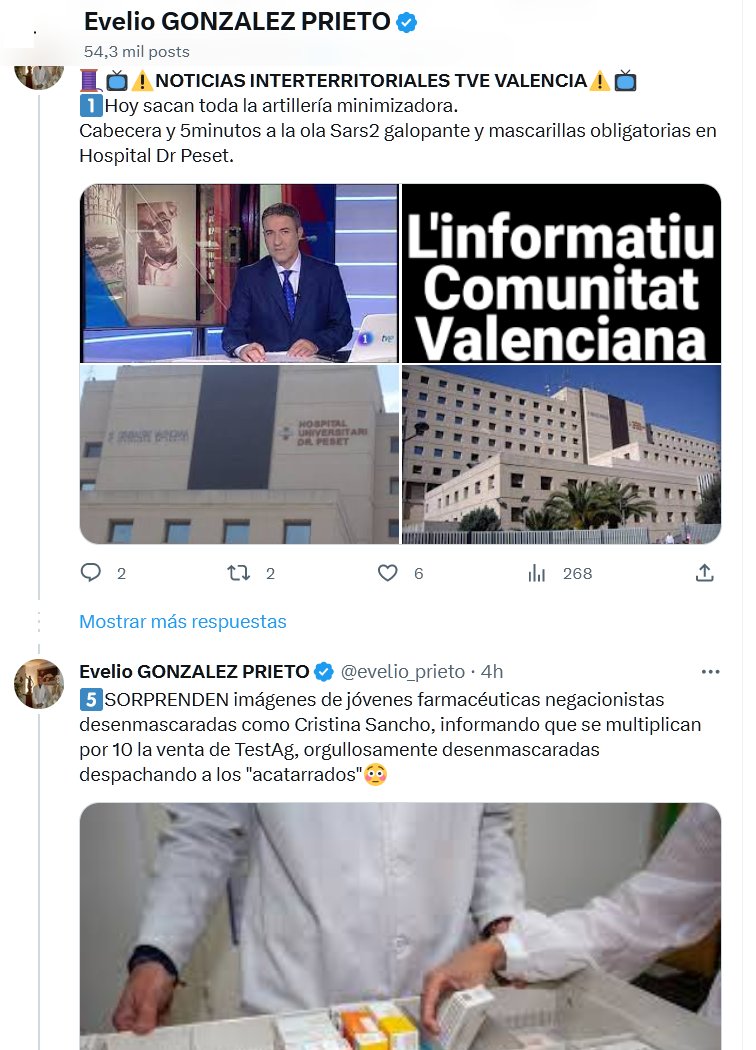Viewport: 756px width, 1050px height.
Task: Click the blue verified badge in header
Action: click(406, 22)
